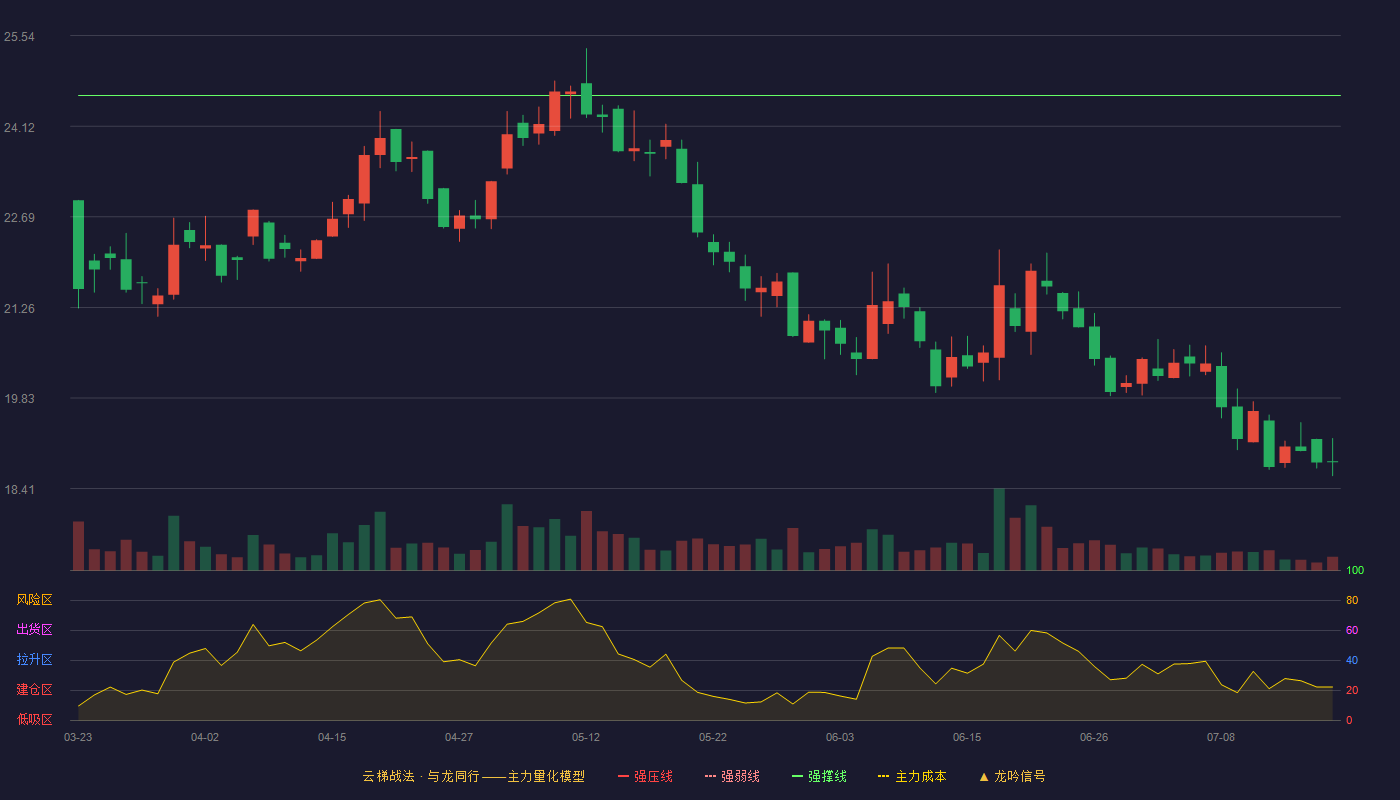Click the 拉升区 zone label

[x=34, y=660]
